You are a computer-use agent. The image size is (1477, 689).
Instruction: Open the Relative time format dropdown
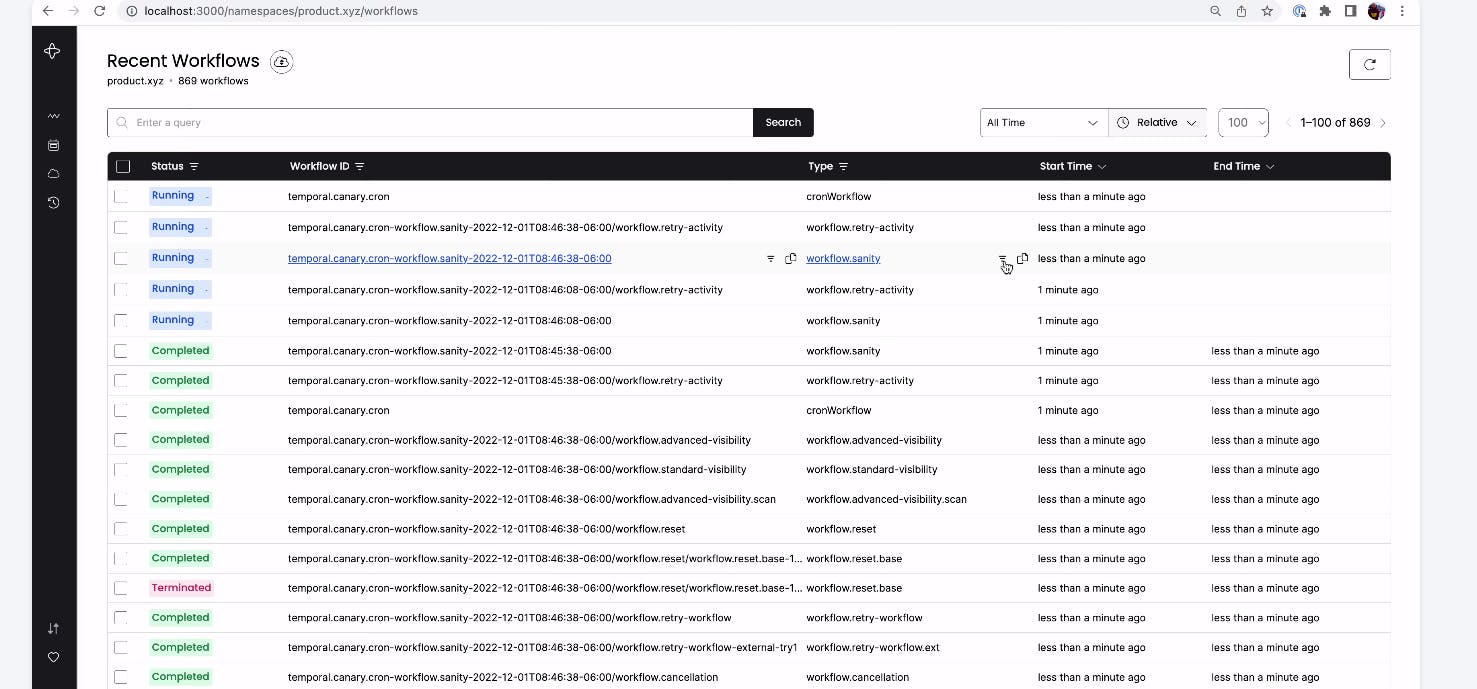[1157, 122]
